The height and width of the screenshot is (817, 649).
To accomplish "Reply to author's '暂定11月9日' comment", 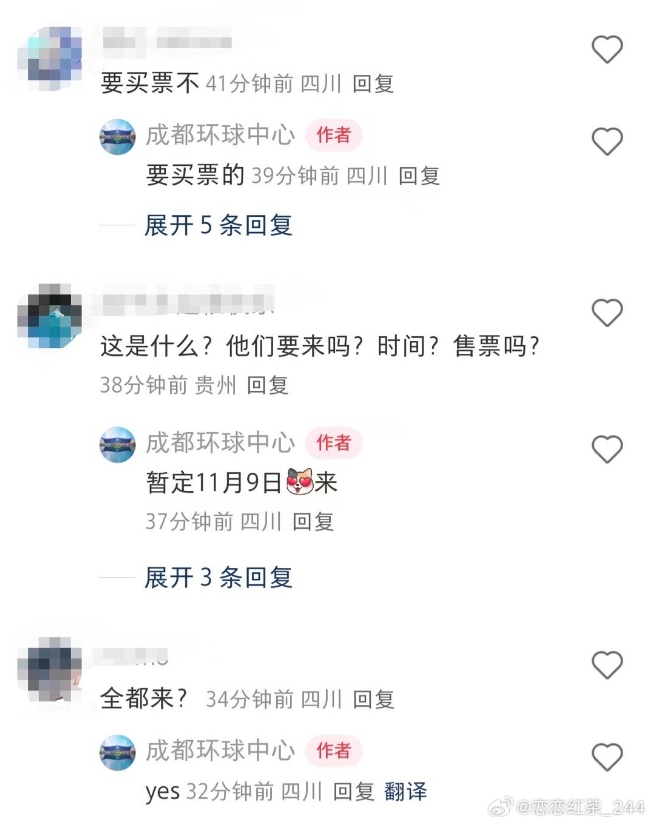I will point(313,522).
